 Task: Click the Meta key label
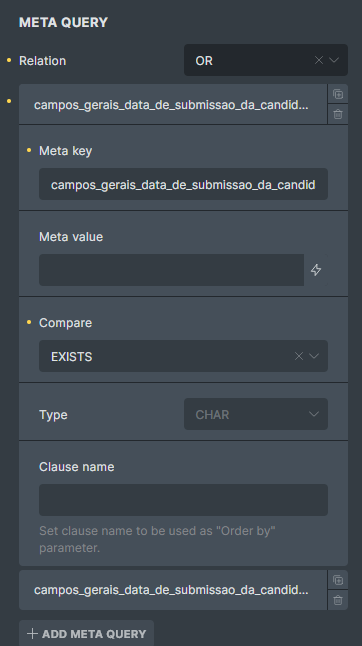[x=65, y=151]
